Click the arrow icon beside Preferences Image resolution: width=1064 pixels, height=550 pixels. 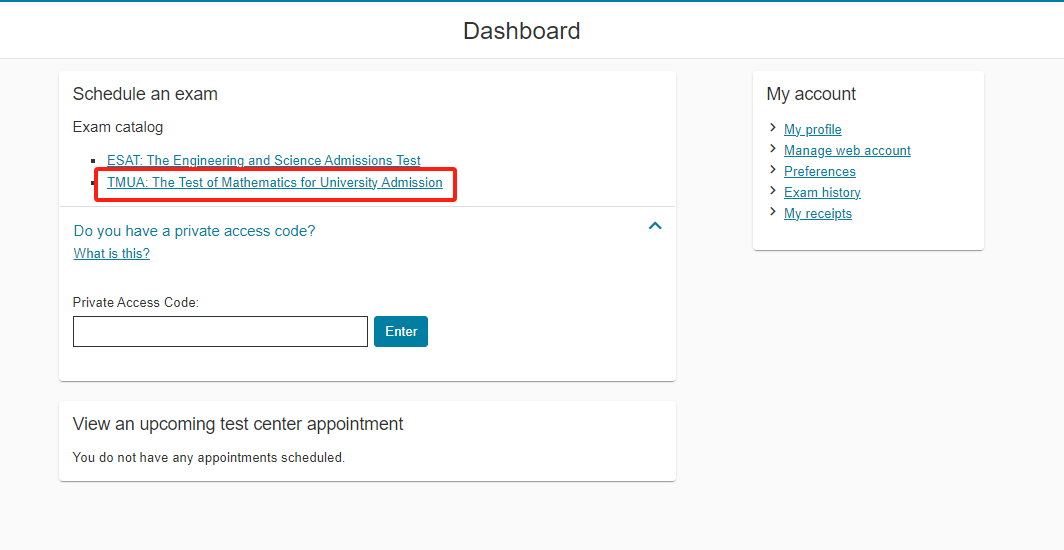pos(773,170)
